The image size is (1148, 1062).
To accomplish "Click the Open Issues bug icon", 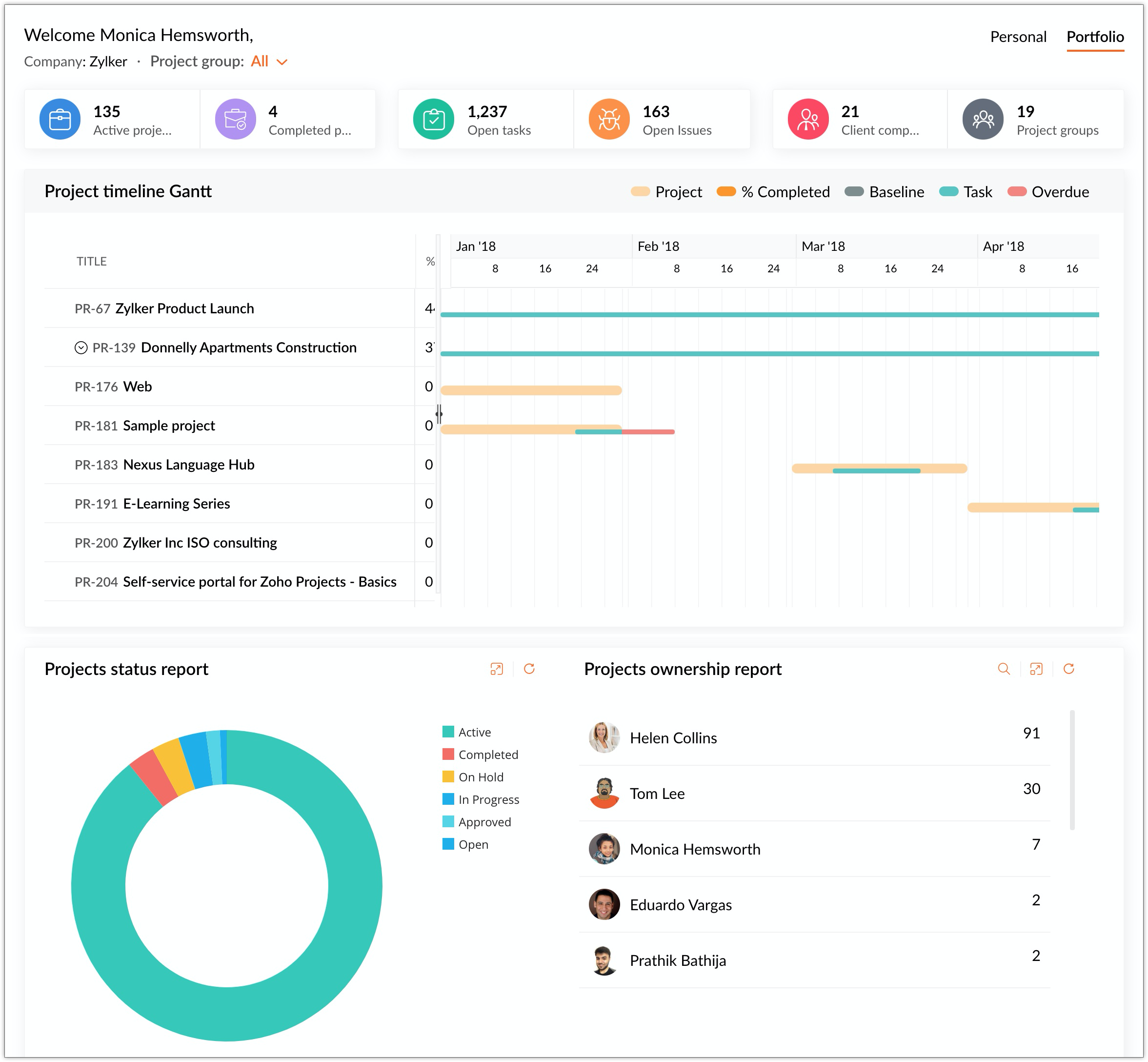I will pos(609,120).
